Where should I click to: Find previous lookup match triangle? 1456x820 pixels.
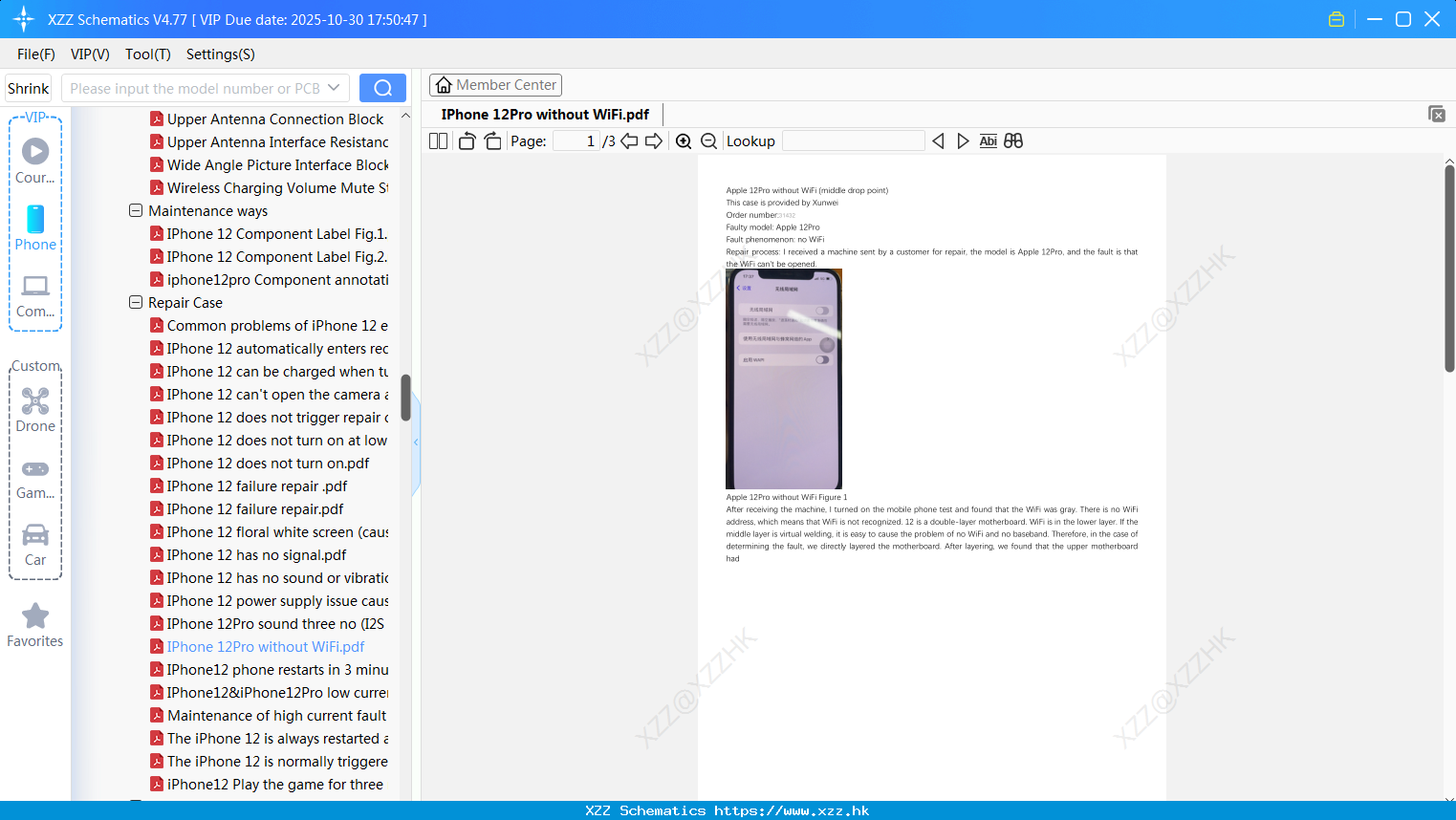[938, 141]
